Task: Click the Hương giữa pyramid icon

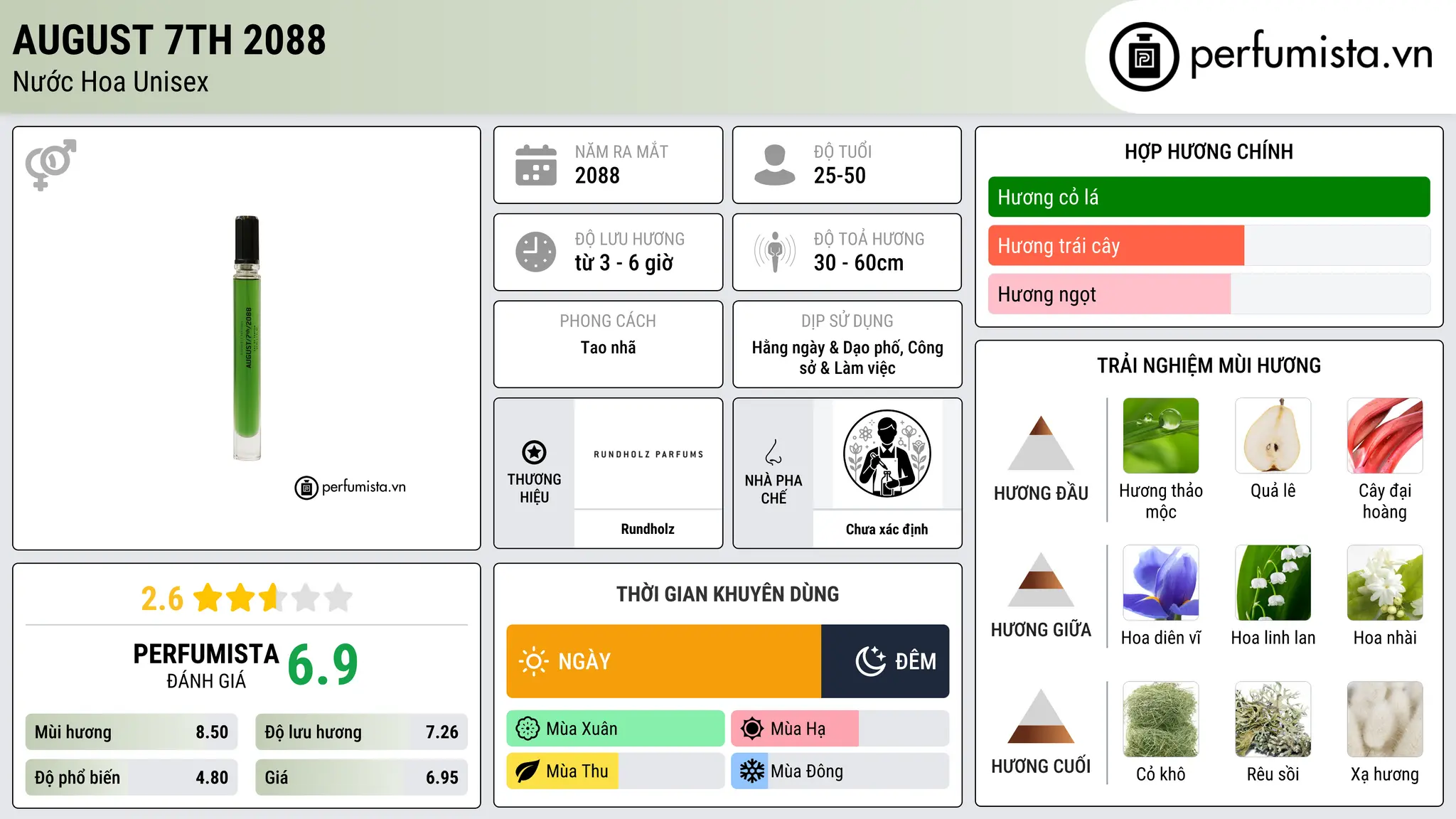Action: [1041, 579]
